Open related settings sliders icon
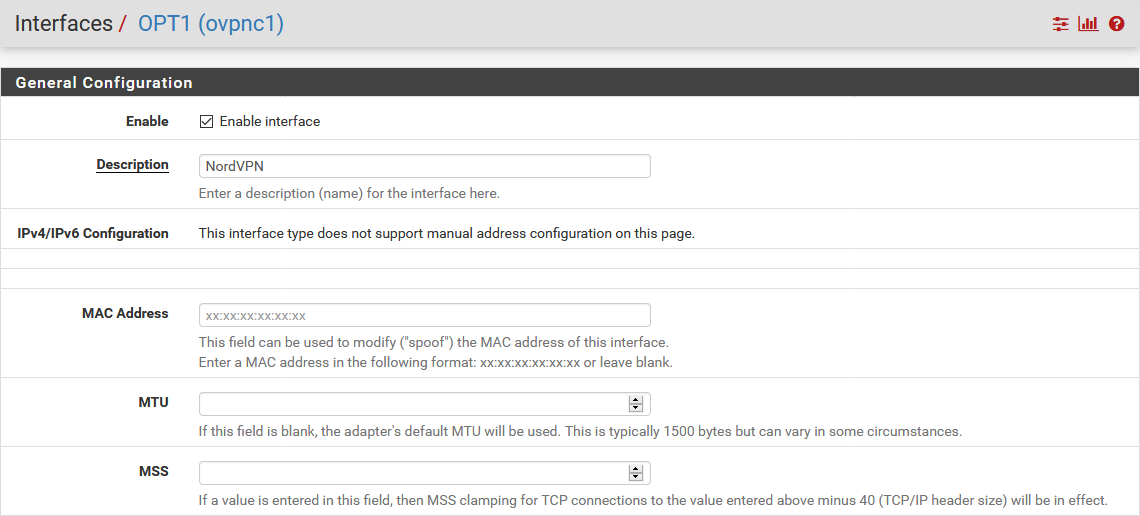The image size is (1140, 516). tap(1061, 24)
